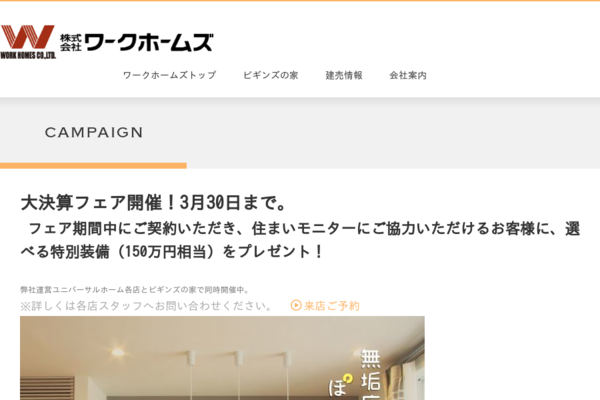This screenshot has width=600, height=400.
Task: Click the circular arrow icon beside 来店ご予約
Action: point(296,305)
